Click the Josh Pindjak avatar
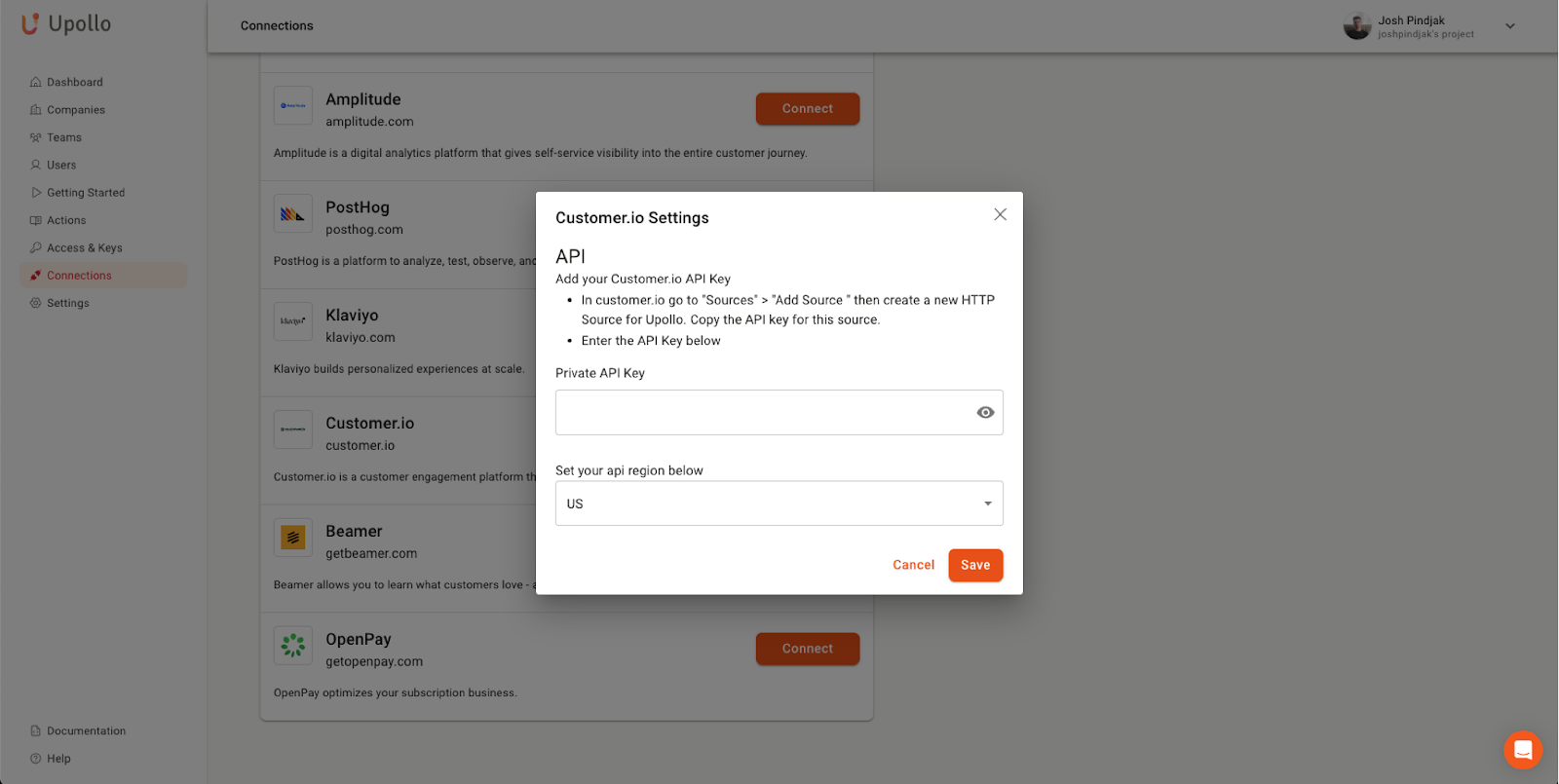 point(1357,26)
